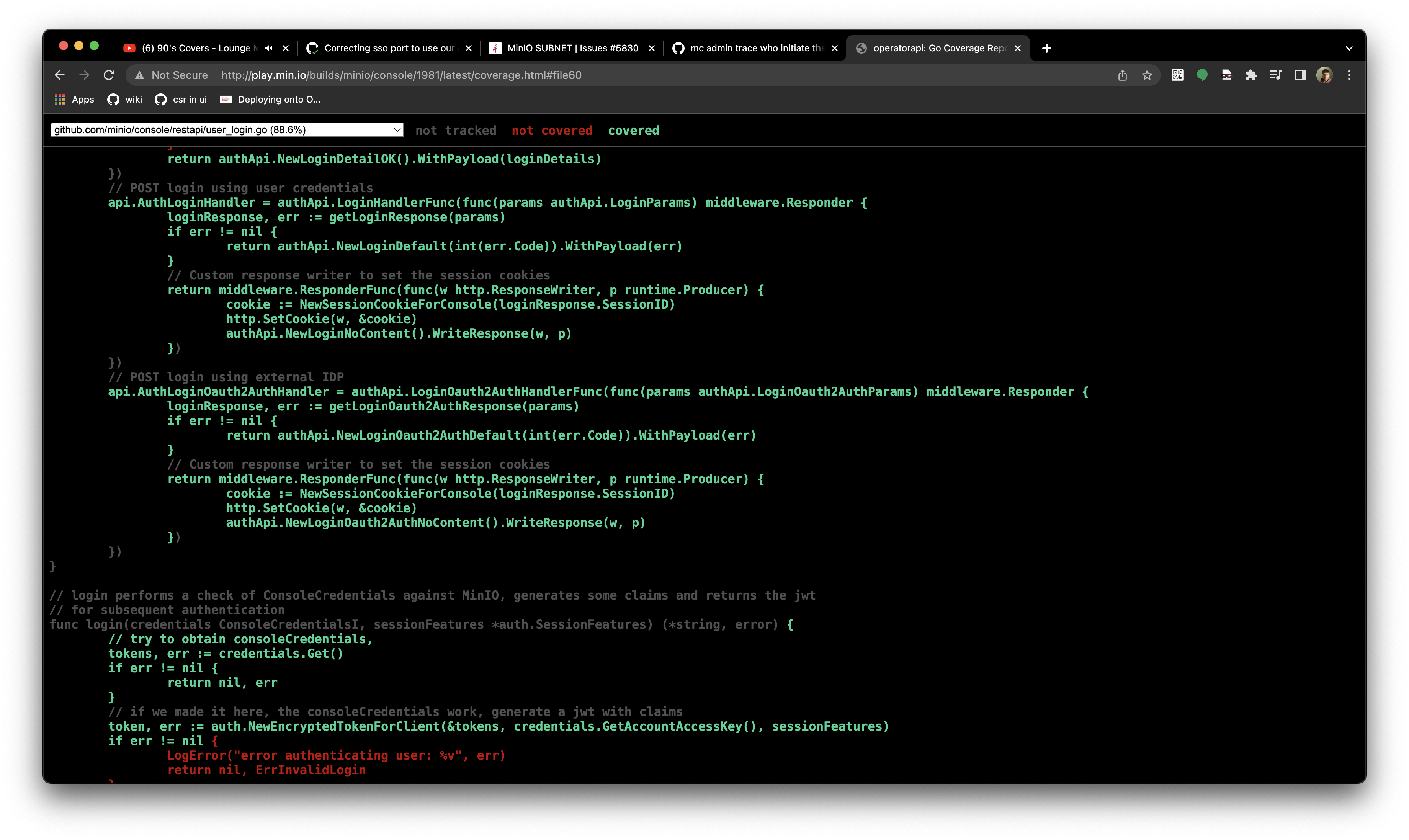
Task: Switch to mc admin trace tab
Action: (x=756, y=48)
